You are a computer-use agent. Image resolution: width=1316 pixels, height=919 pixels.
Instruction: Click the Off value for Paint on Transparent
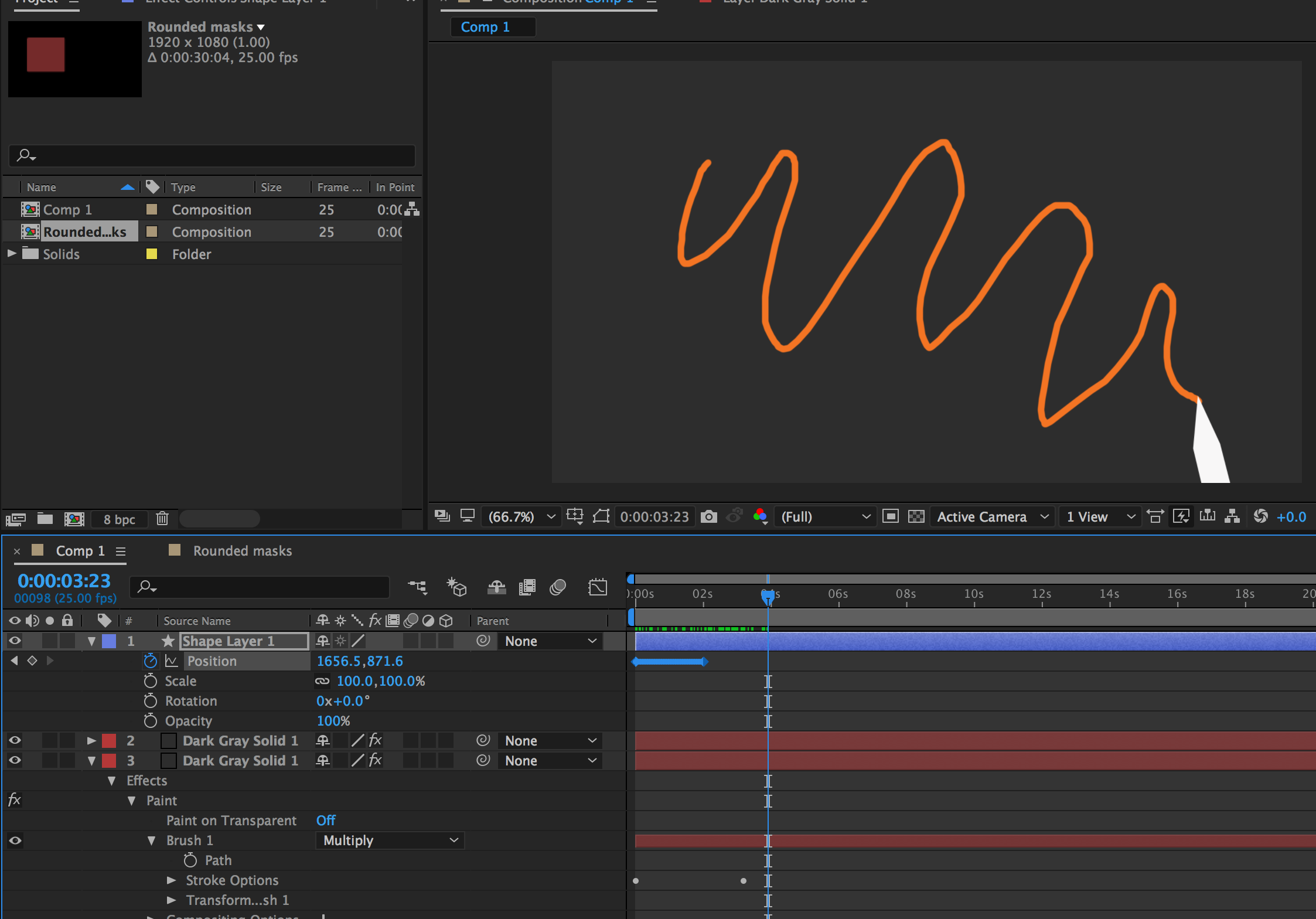(326, 821)
